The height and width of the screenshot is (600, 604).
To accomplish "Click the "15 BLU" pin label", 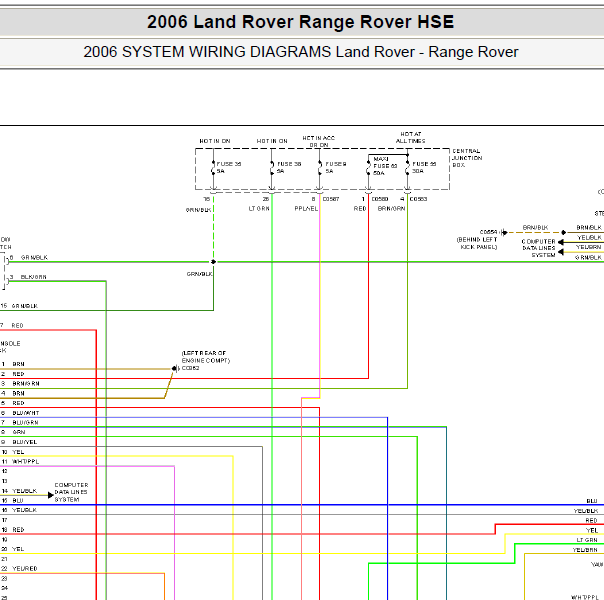I will pos(13,501).
